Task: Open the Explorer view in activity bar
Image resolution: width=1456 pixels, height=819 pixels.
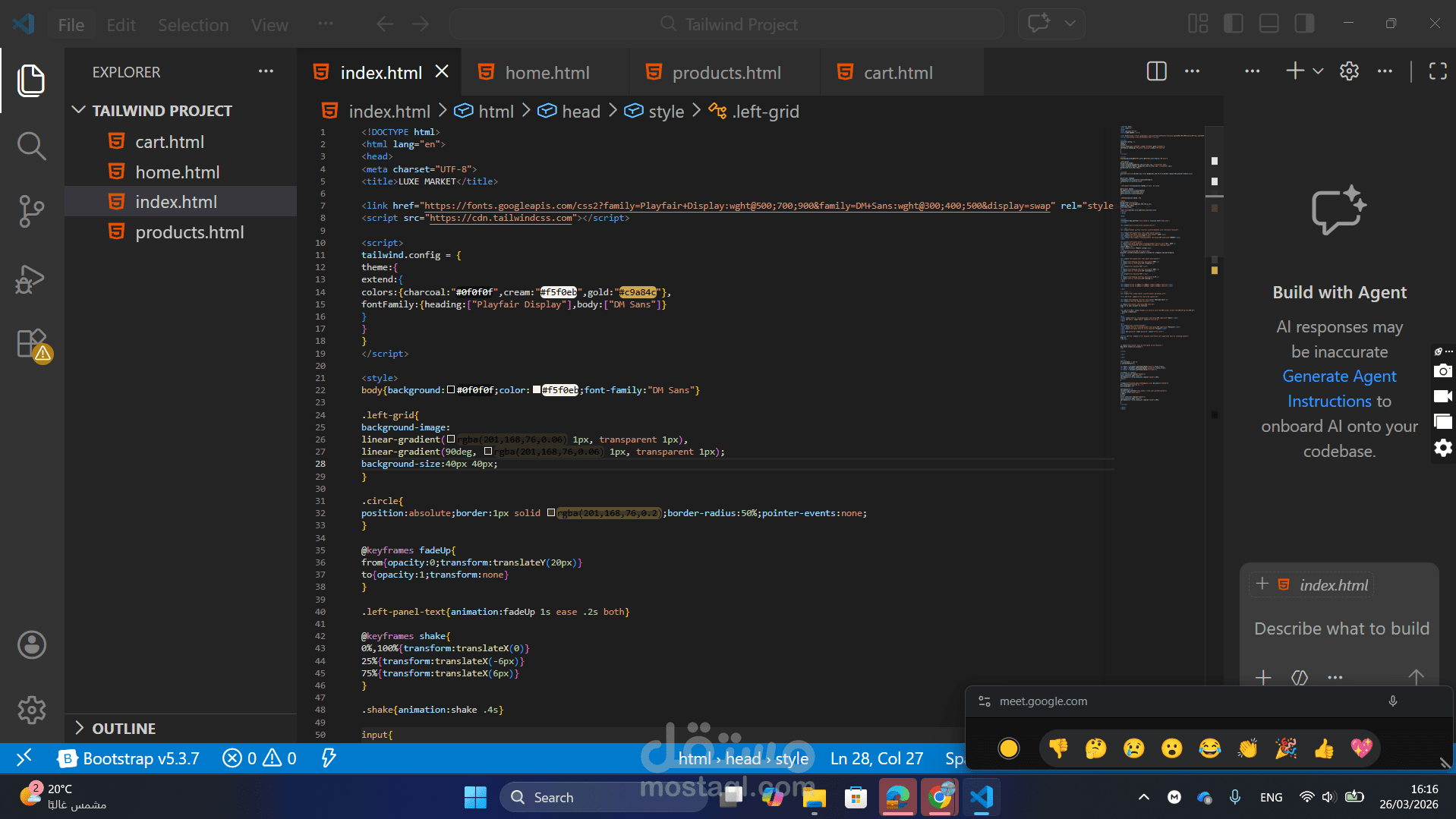Action: click(x=31, y=80)
